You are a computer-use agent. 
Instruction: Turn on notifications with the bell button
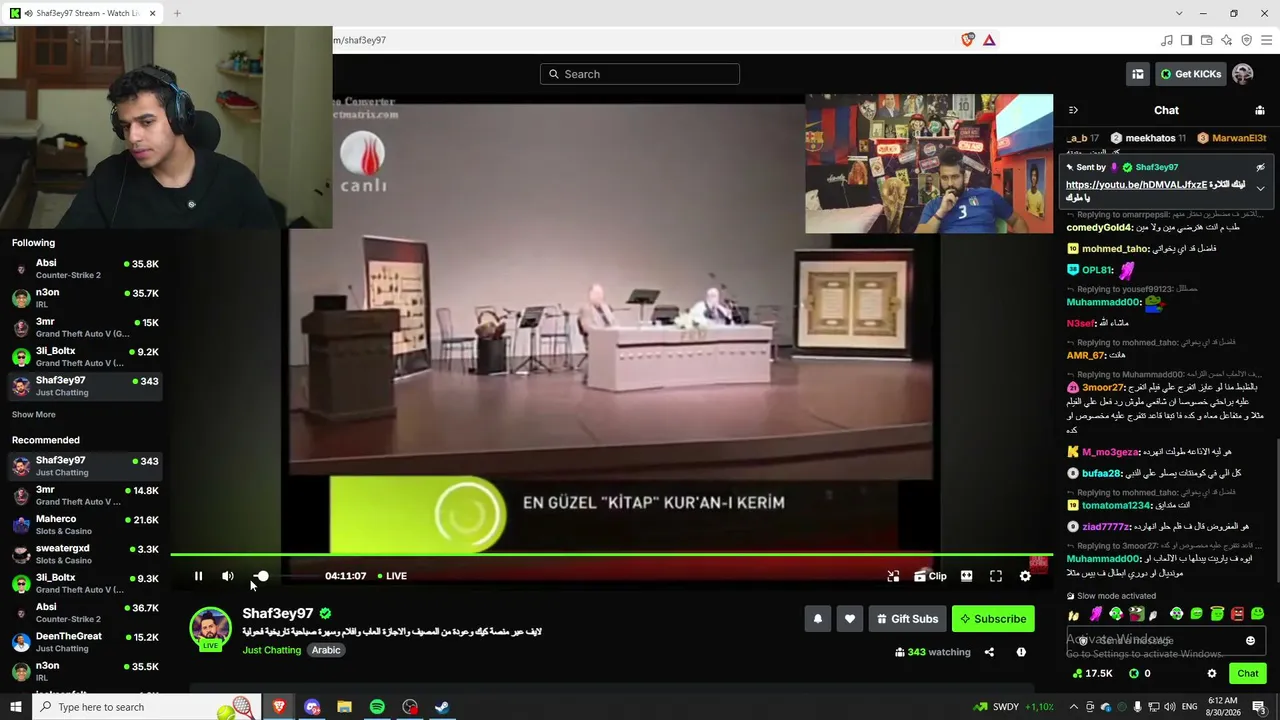[x=817, y=619]
